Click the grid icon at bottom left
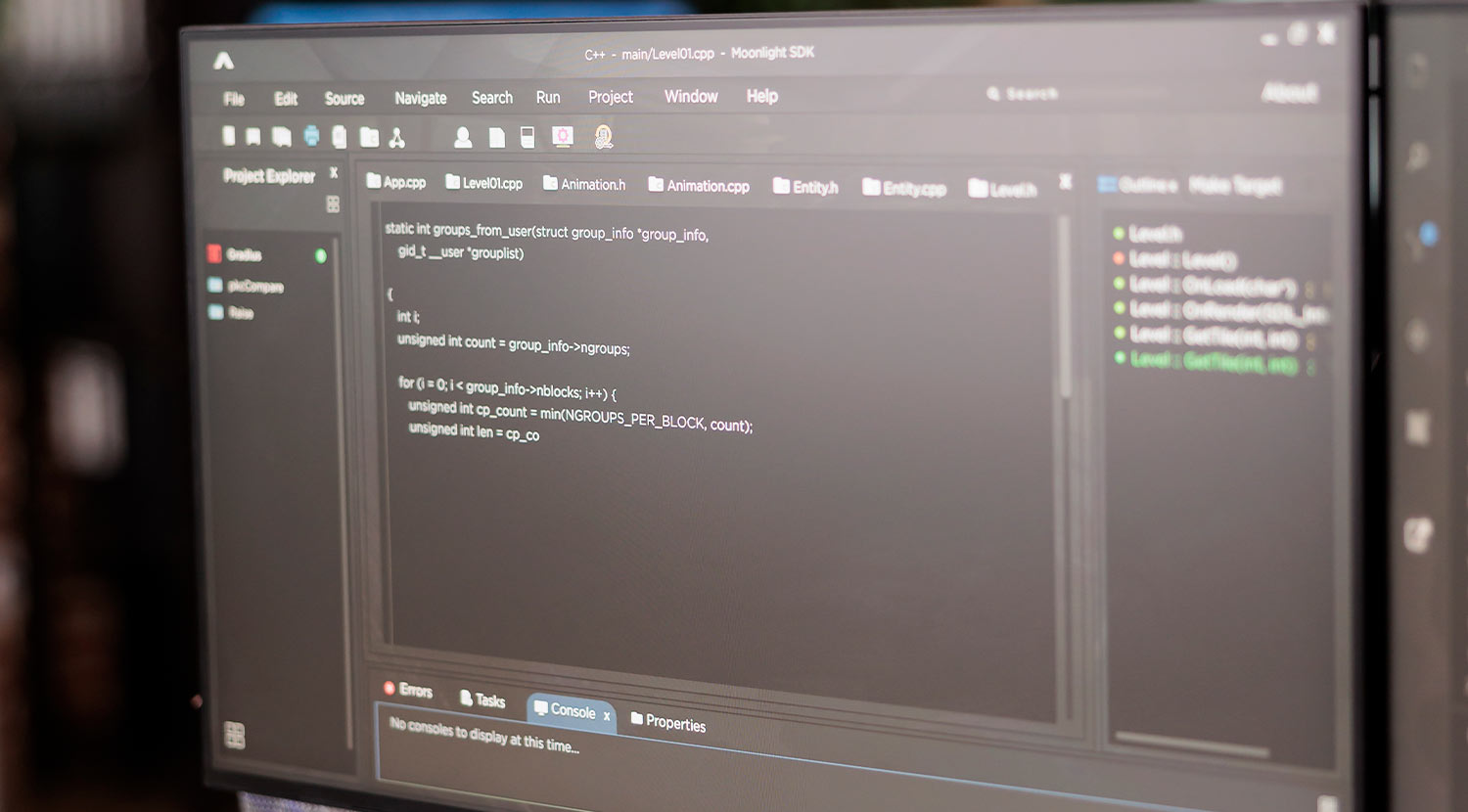 pyautogui.click(x=235, y=735)
